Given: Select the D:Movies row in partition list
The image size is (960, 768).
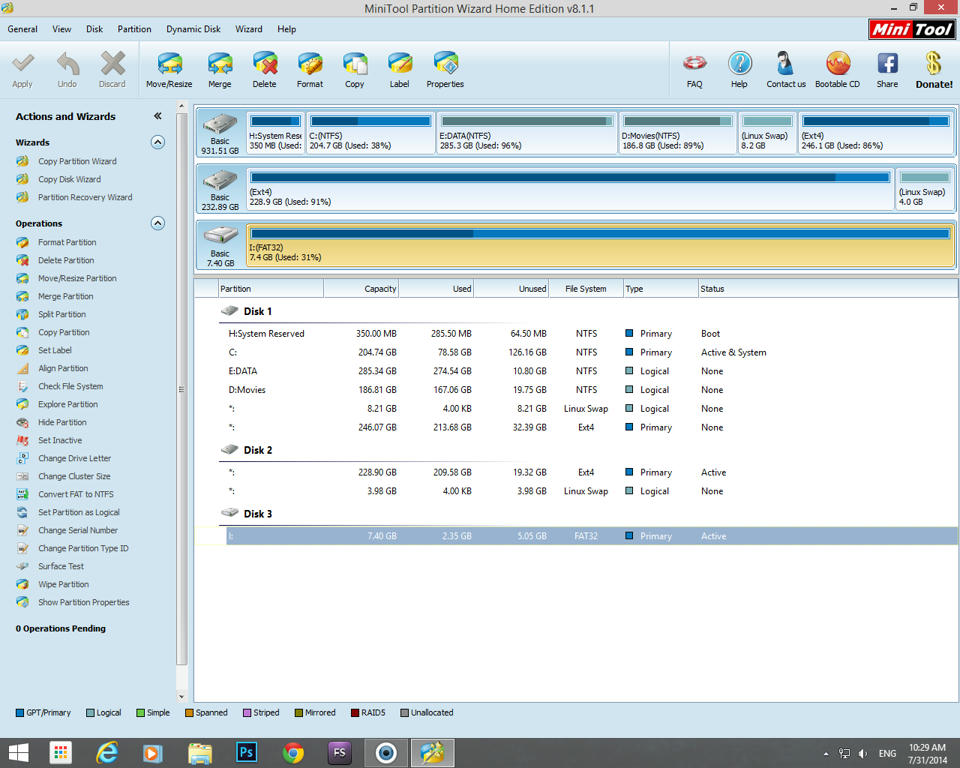Looking at the screenshot, I should pos(247,390).
